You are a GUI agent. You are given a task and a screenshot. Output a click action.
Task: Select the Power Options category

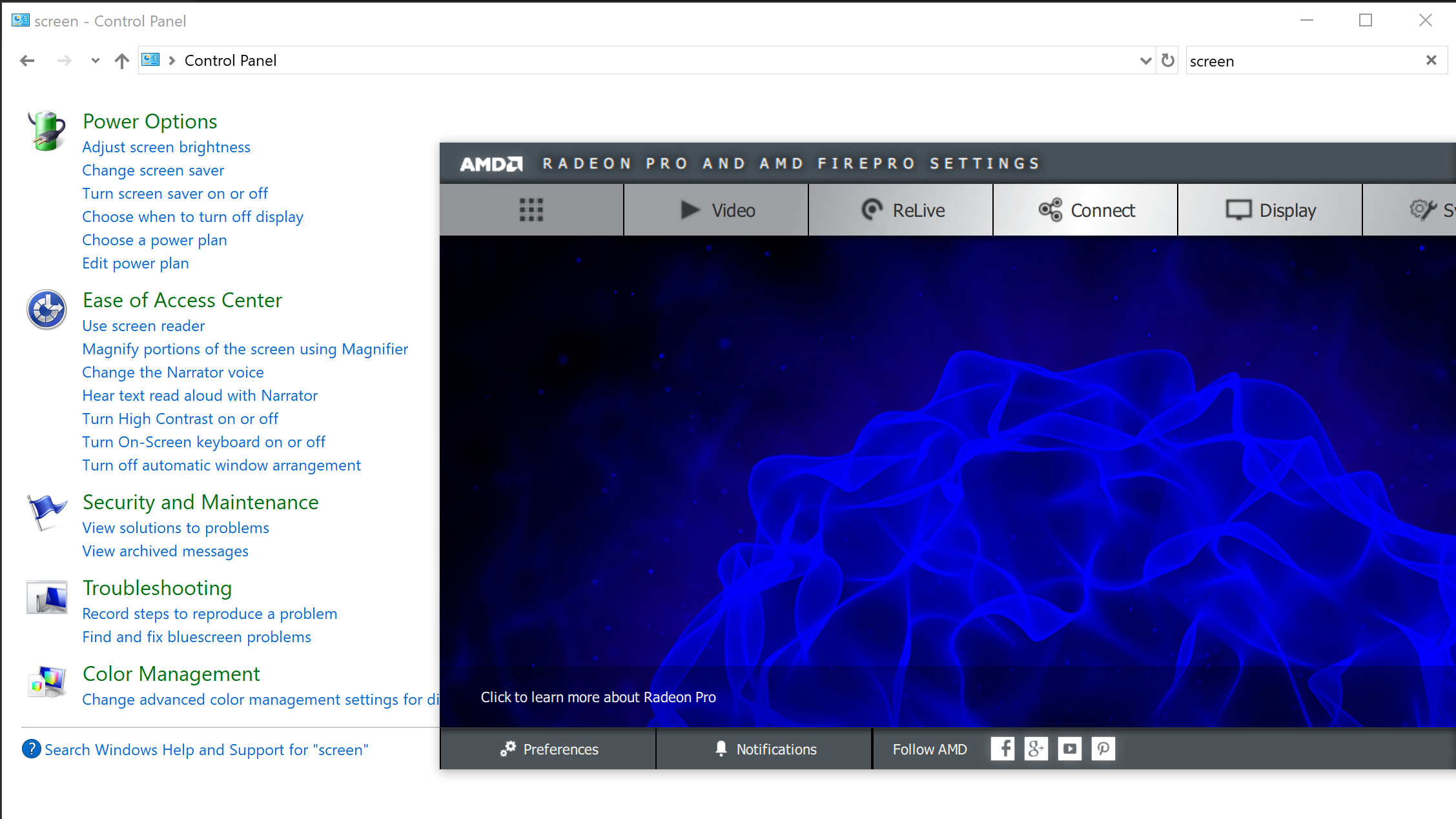click(149, 120)
